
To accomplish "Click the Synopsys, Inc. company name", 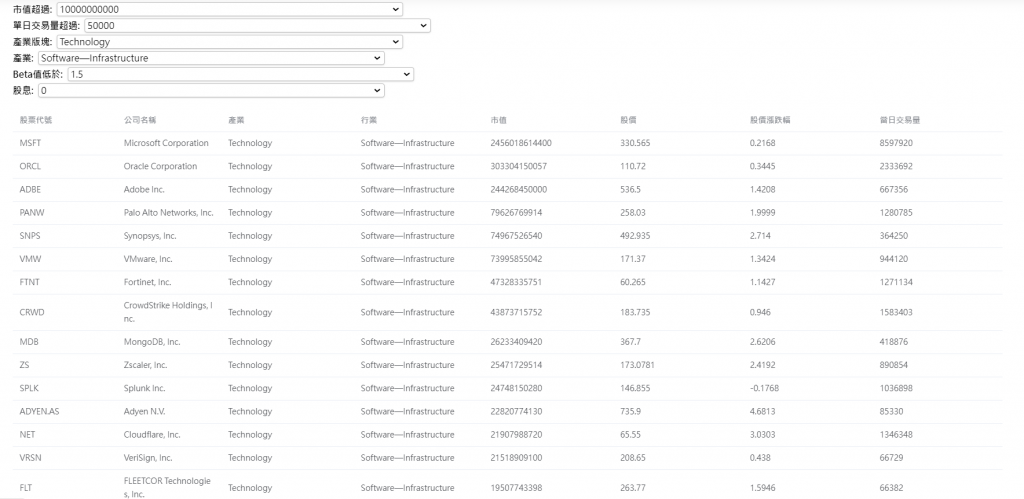I will (150, 236).
